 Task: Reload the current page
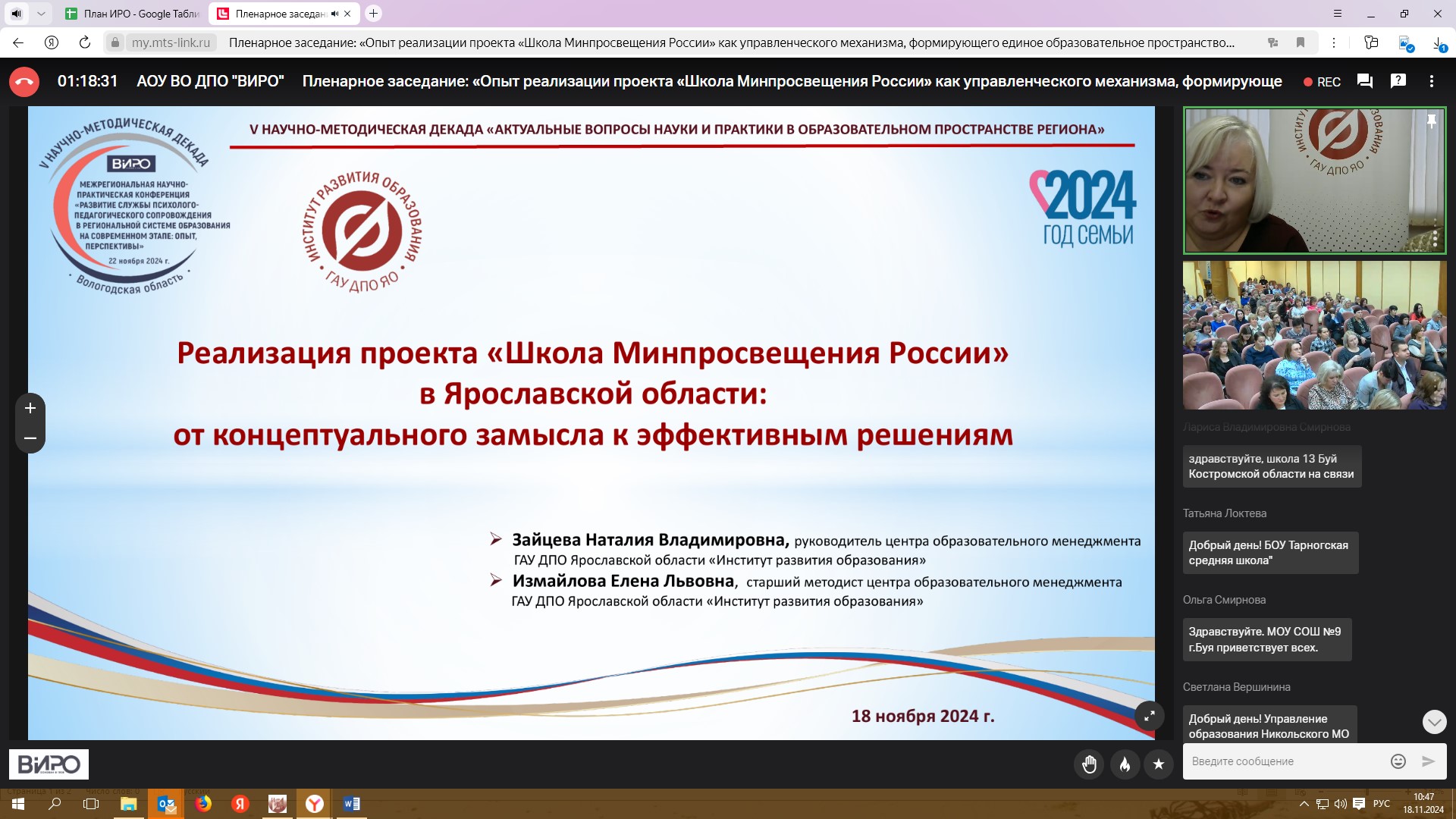point(85,42)
